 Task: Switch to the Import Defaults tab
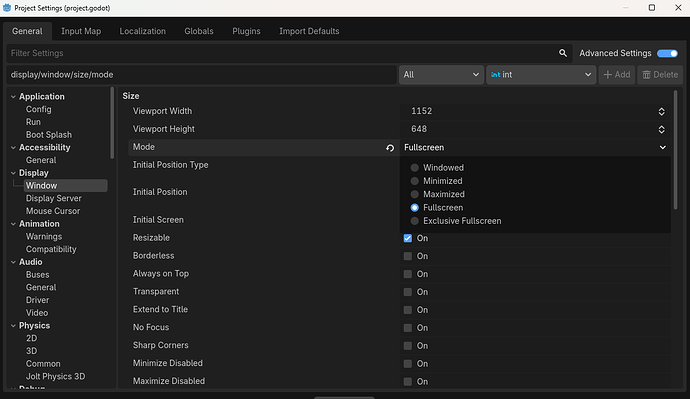tap(309, 31)
